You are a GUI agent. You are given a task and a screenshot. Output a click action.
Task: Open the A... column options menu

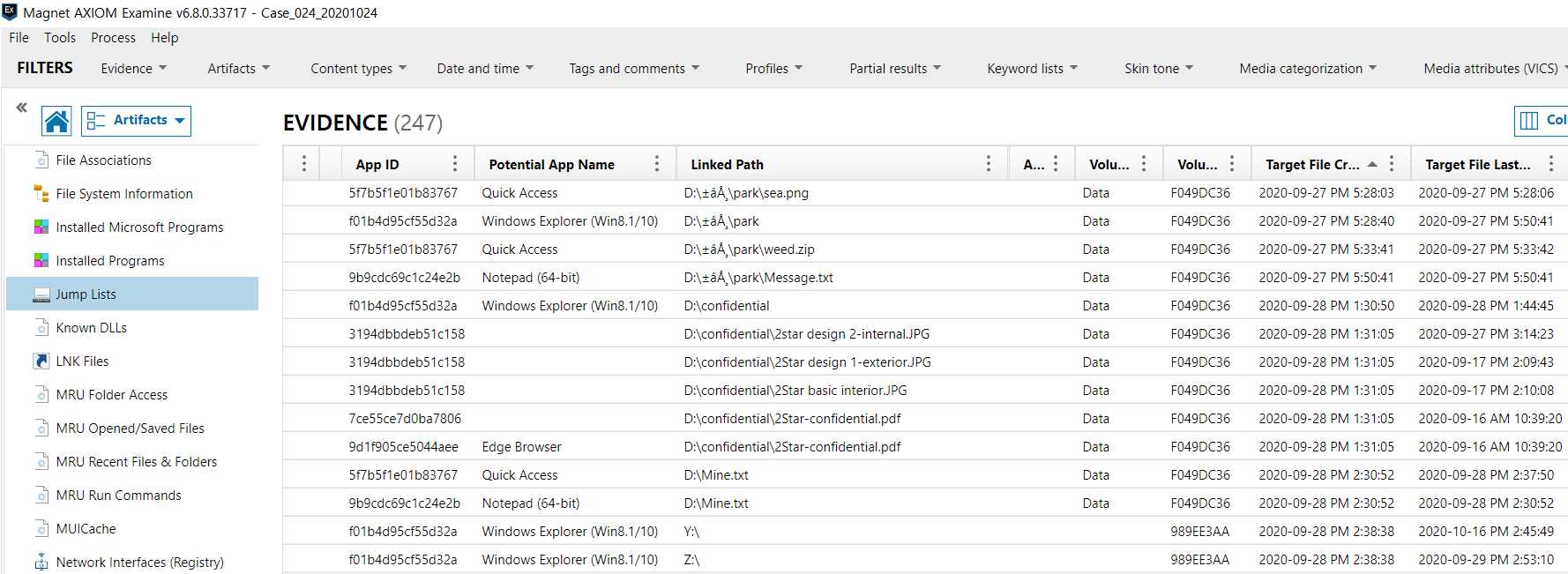(1056, 163)
